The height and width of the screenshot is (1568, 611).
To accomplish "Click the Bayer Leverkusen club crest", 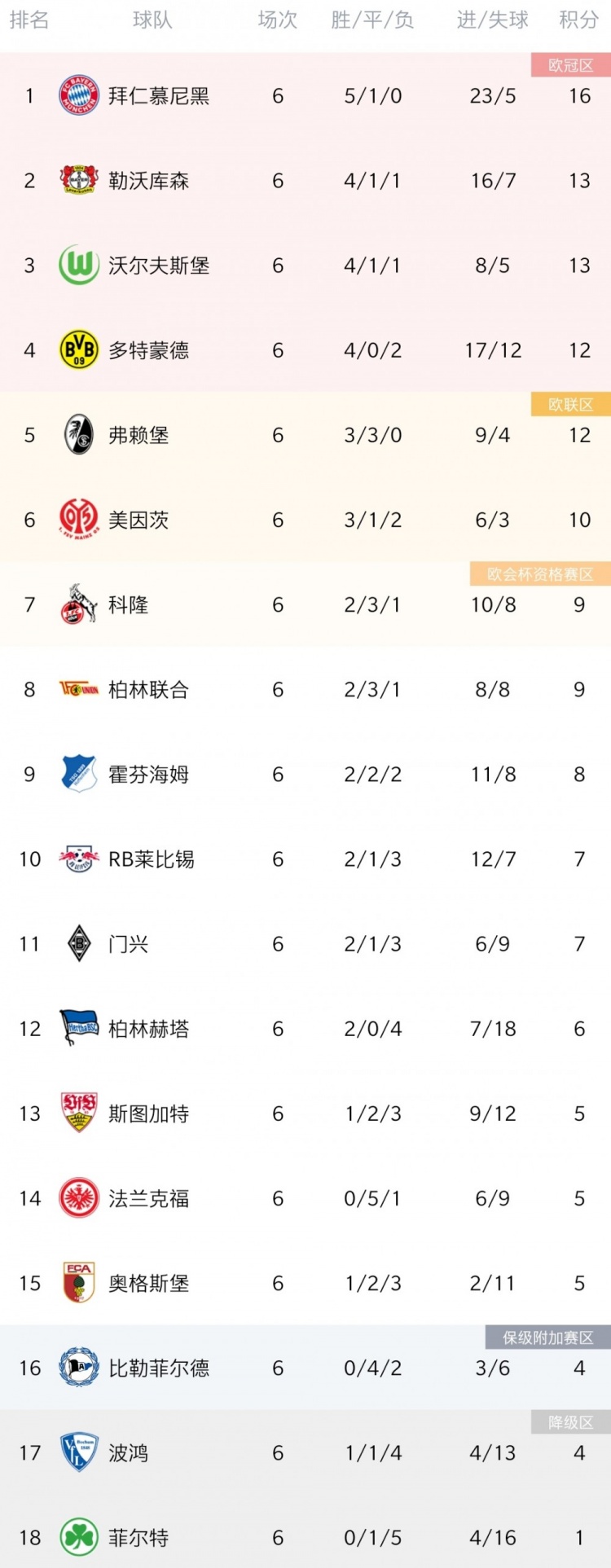I will pos(79,180).
